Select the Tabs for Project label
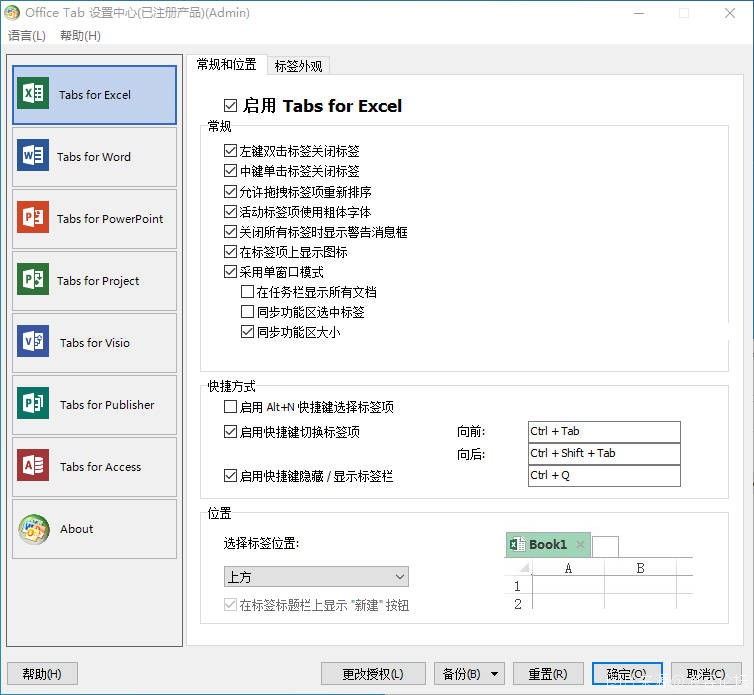This screenshot has height=695, width=754. click(x=98, y=281)
